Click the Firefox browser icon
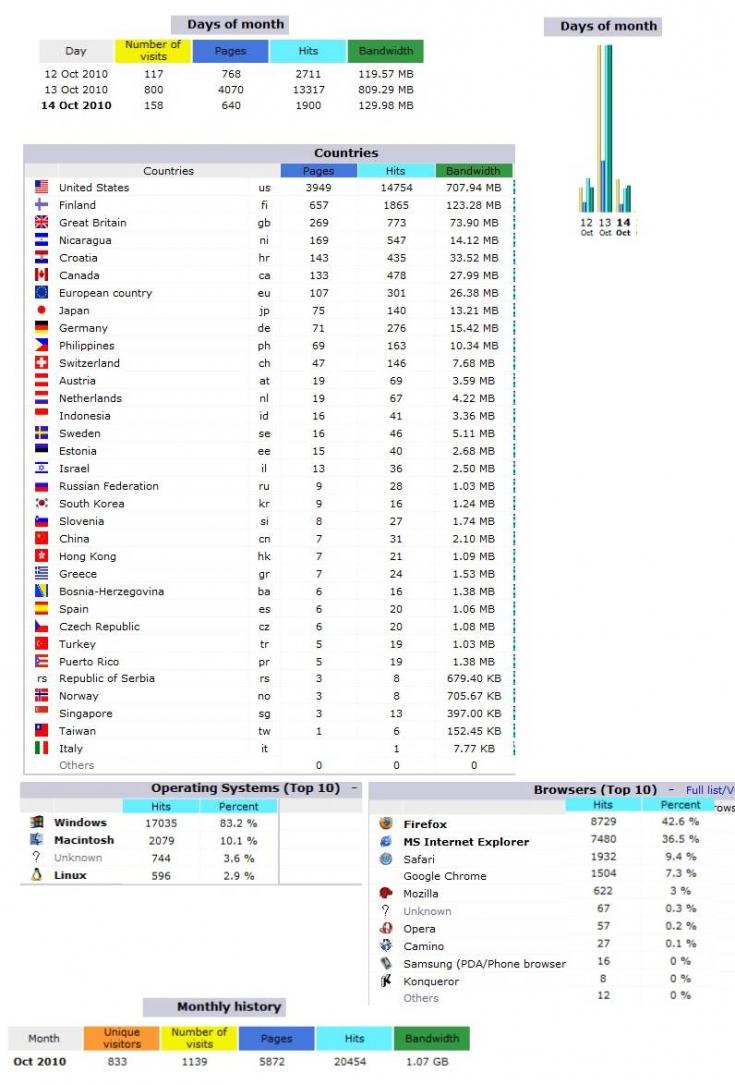This screenshot has height=1085, width=735. click(x=386, y=824)
